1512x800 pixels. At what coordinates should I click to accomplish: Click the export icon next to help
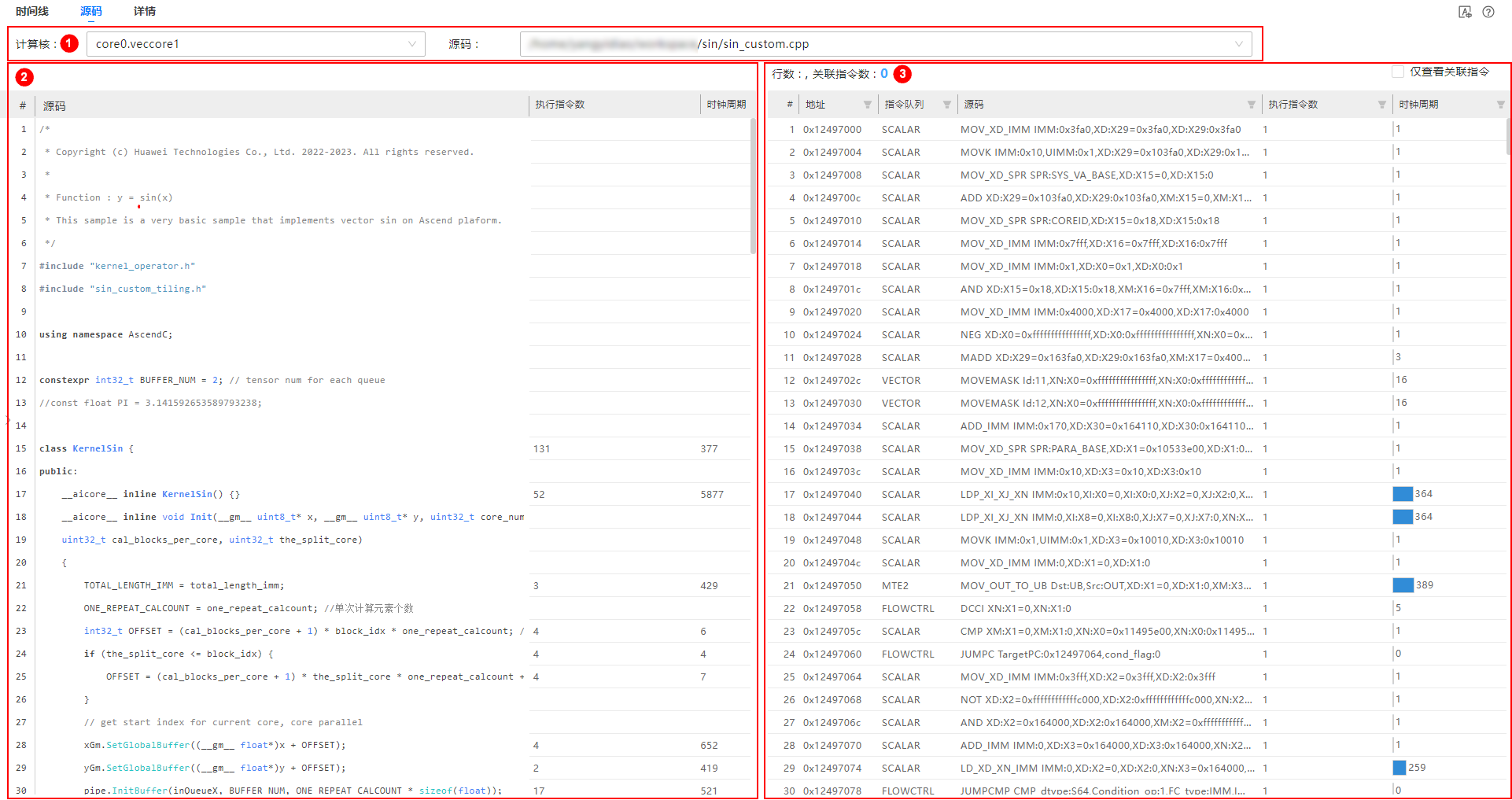coord(1465,12)
